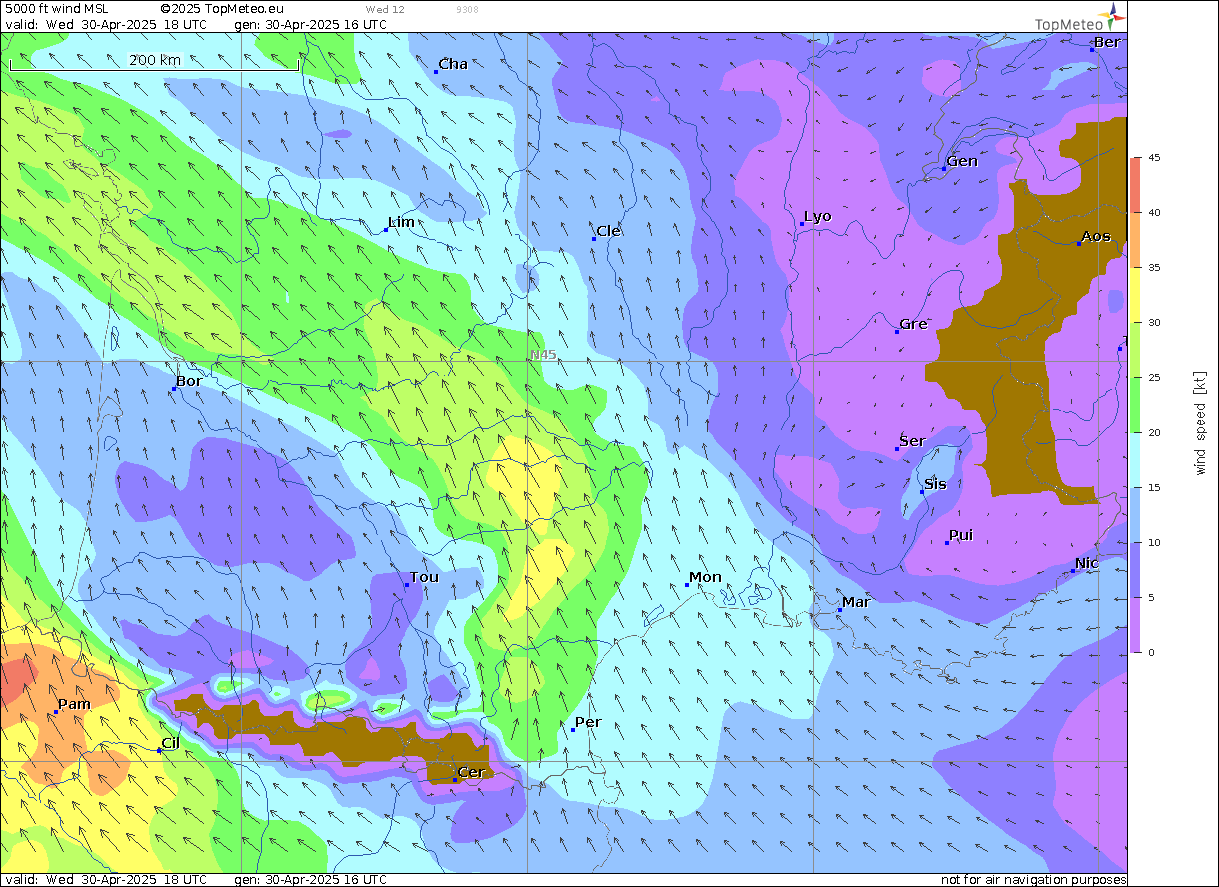Click the "Cha" city label
1219x887 pixels.
point(453,64)
